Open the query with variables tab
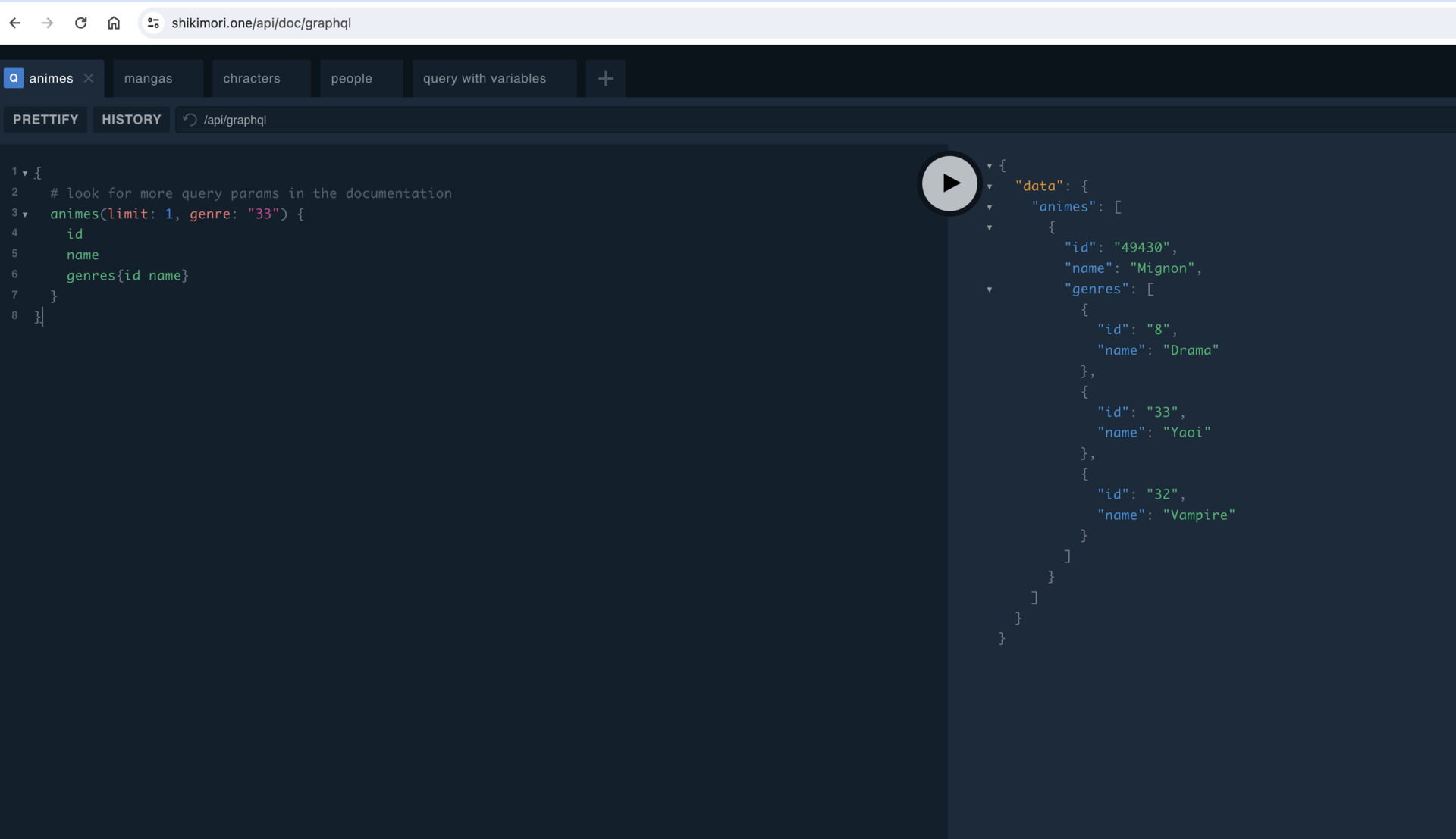The image size is (1456, 839). 484,78
